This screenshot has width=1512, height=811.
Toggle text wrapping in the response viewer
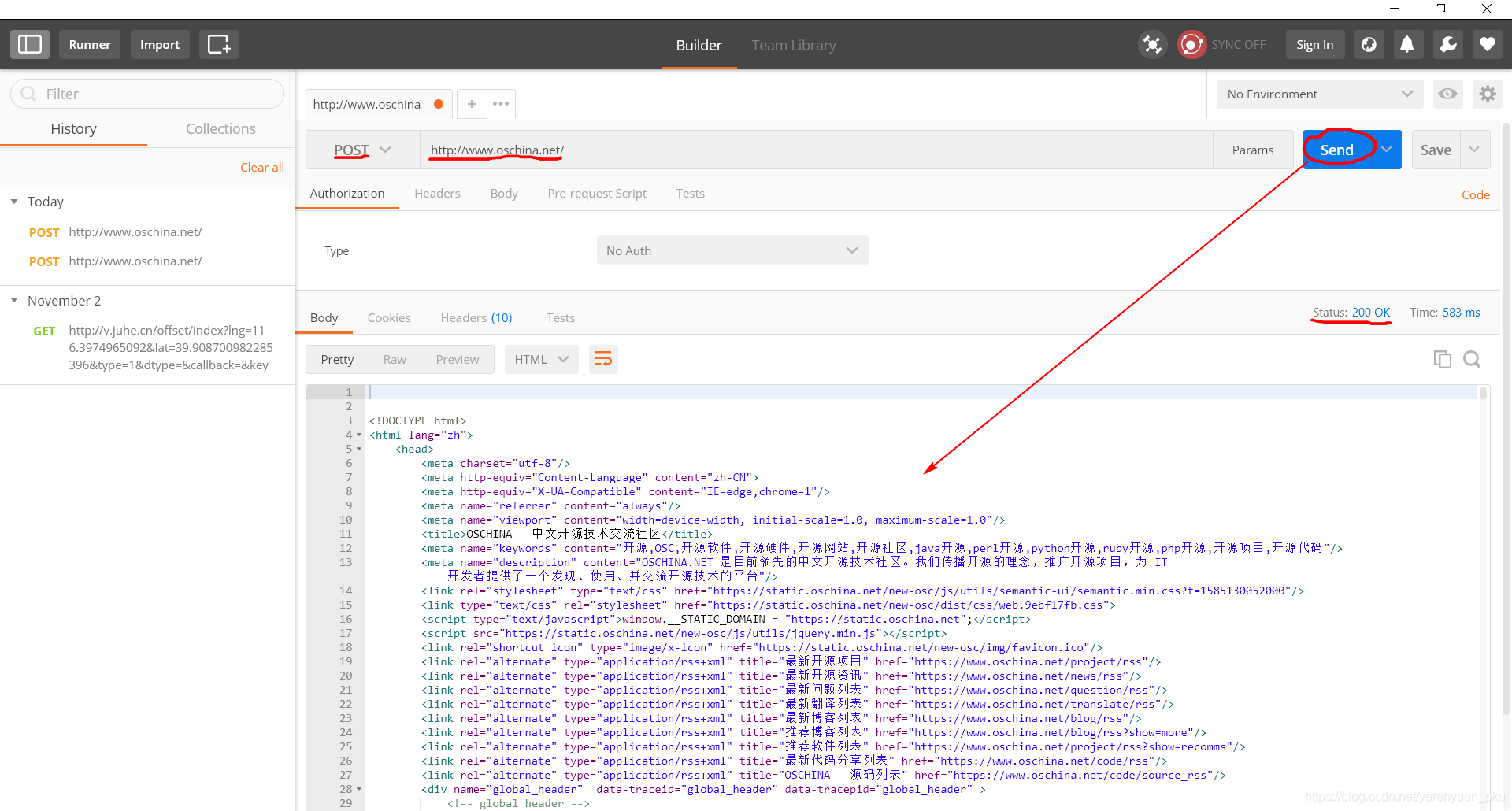pyautogui.click(x=603, y=358)
